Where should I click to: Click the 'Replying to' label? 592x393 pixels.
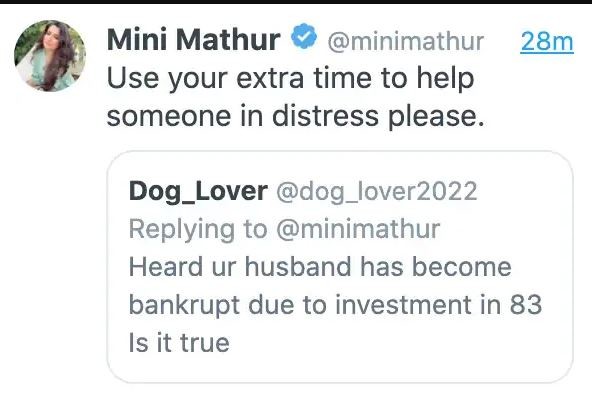198,230
